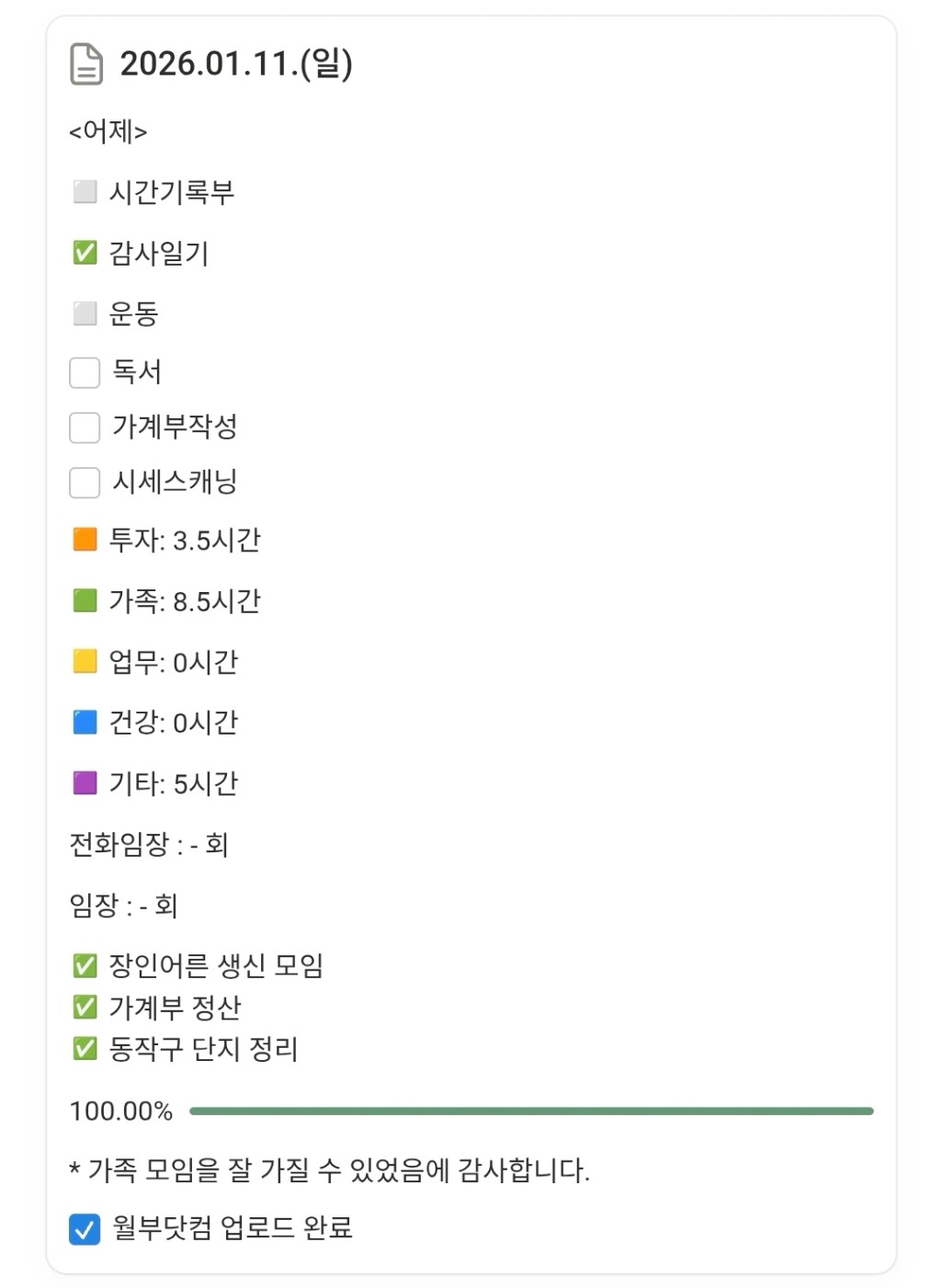The image size is (942, 1288).
Task: Click the purple square next to 기타
Action: click(x=85, y=783)
